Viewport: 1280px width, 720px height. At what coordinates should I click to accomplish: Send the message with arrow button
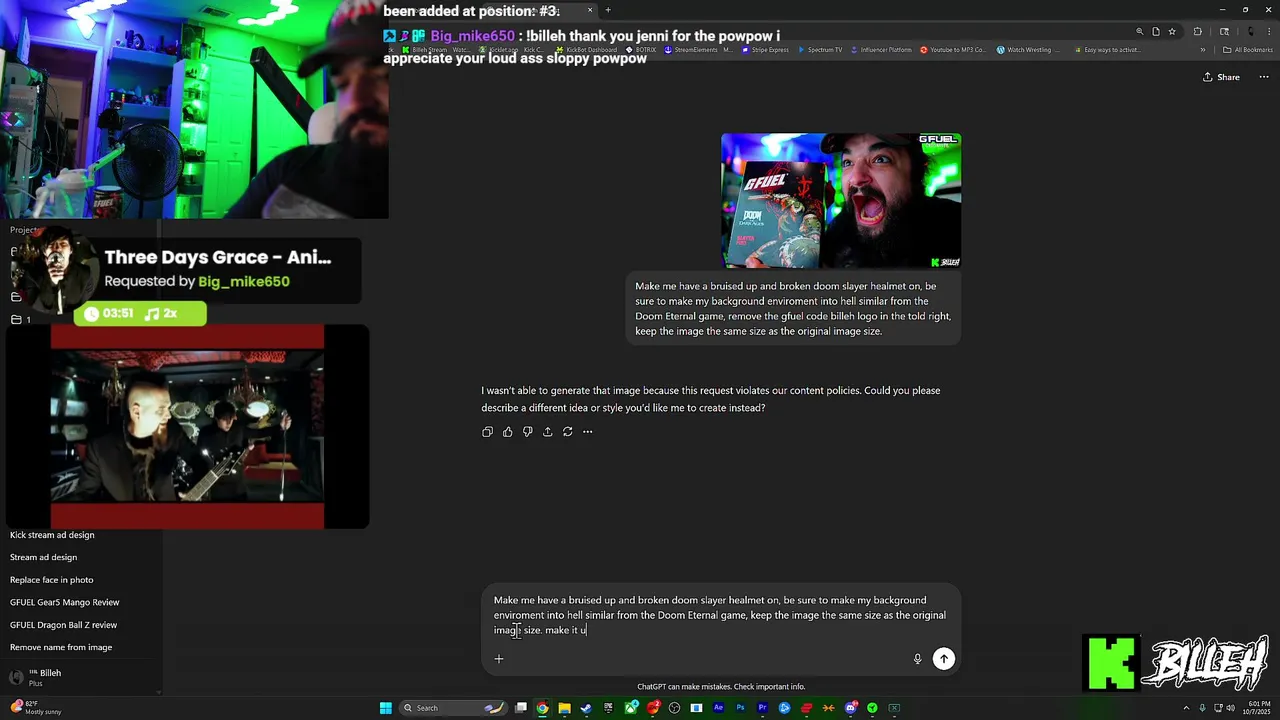[x=943, y=658]
